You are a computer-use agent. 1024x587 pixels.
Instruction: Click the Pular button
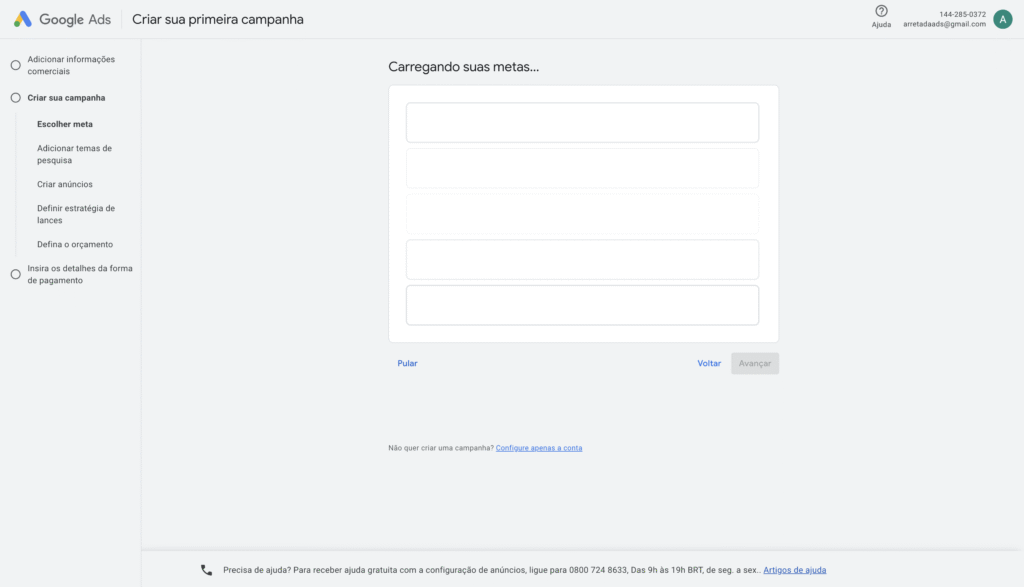[x=408, y=363]
